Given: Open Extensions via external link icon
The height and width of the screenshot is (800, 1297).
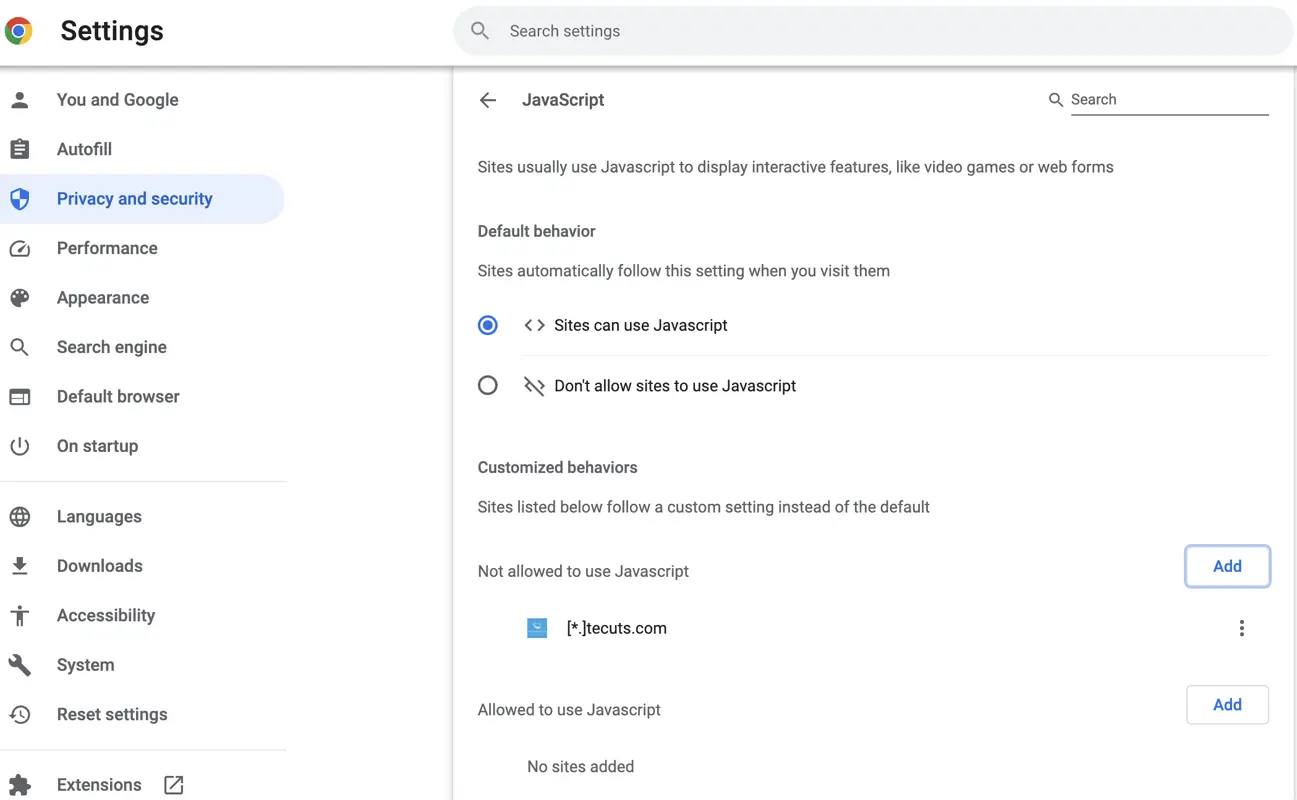Looking at the screenshot, I should 174,785.
